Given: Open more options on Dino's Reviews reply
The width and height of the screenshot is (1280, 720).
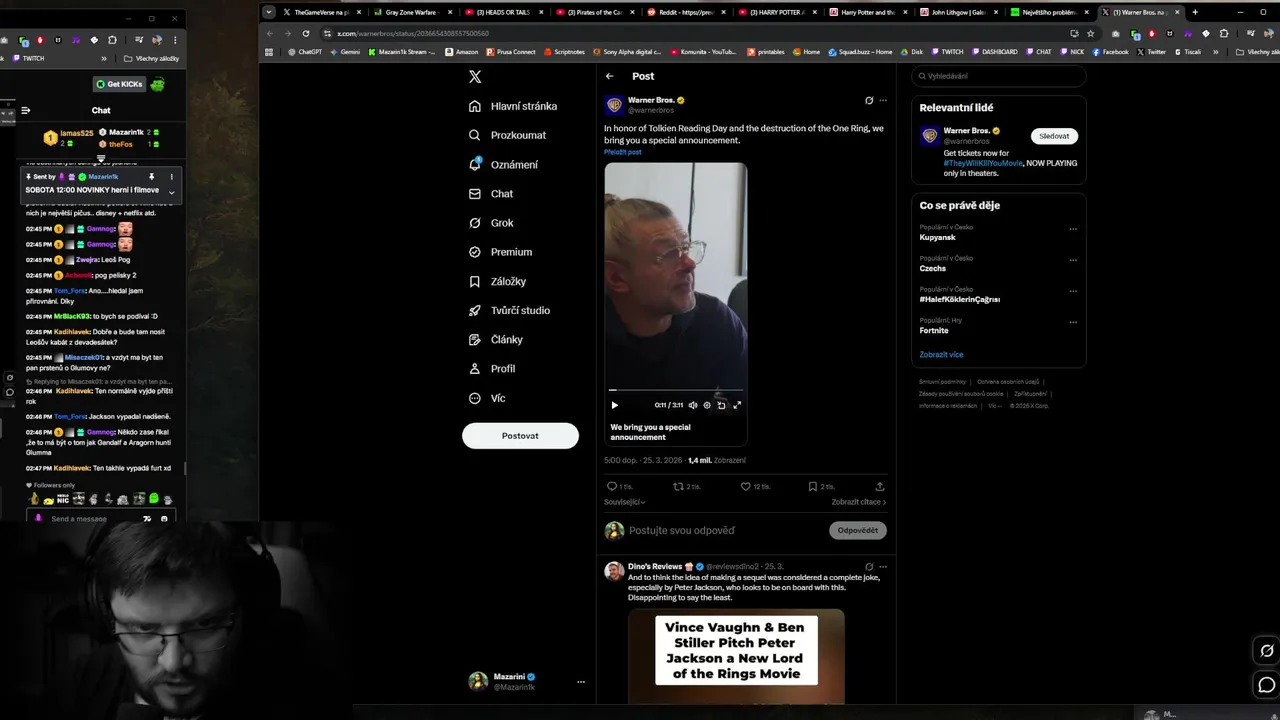Looking at the screenshot, I should coord(883,566).
